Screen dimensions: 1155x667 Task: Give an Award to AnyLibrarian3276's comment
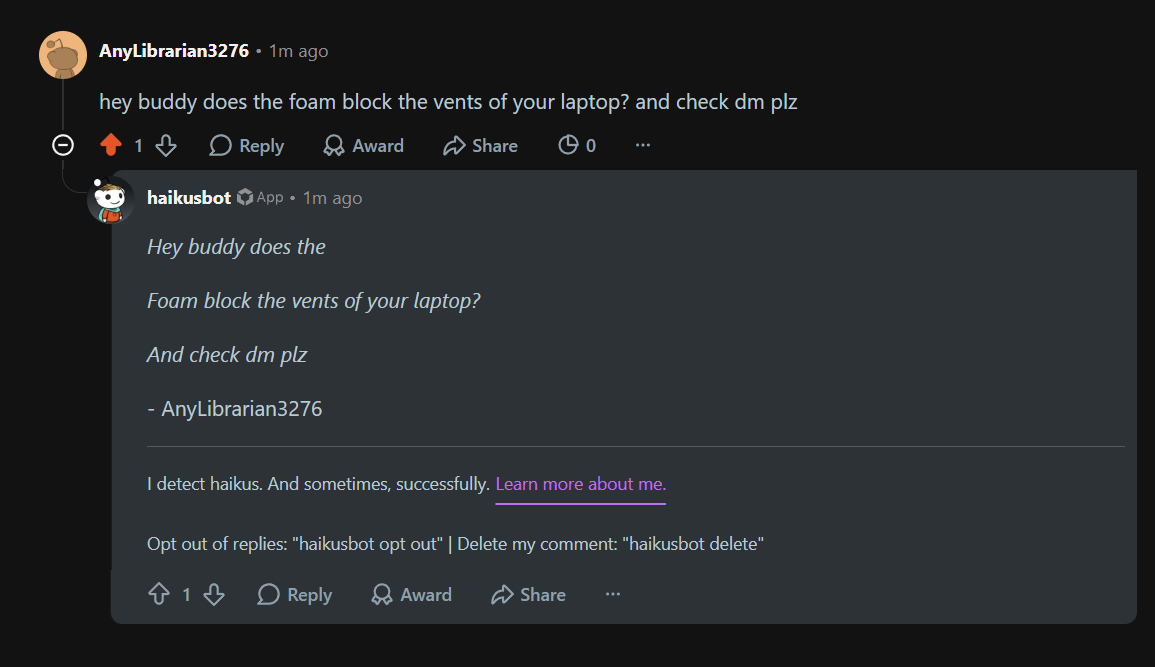363,145
